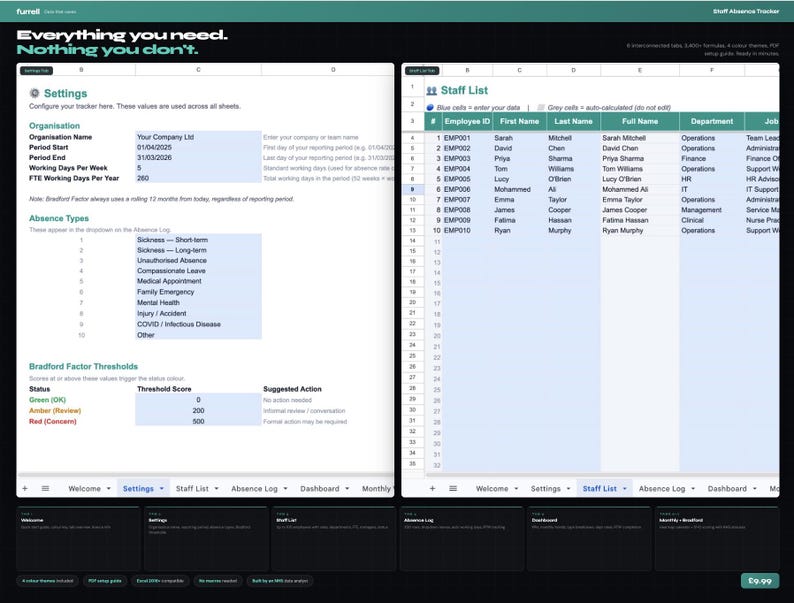The width and height of the screenshot is (794, 603).
Task: Select the 'Clinical' department cell
Action: [711, 220]
